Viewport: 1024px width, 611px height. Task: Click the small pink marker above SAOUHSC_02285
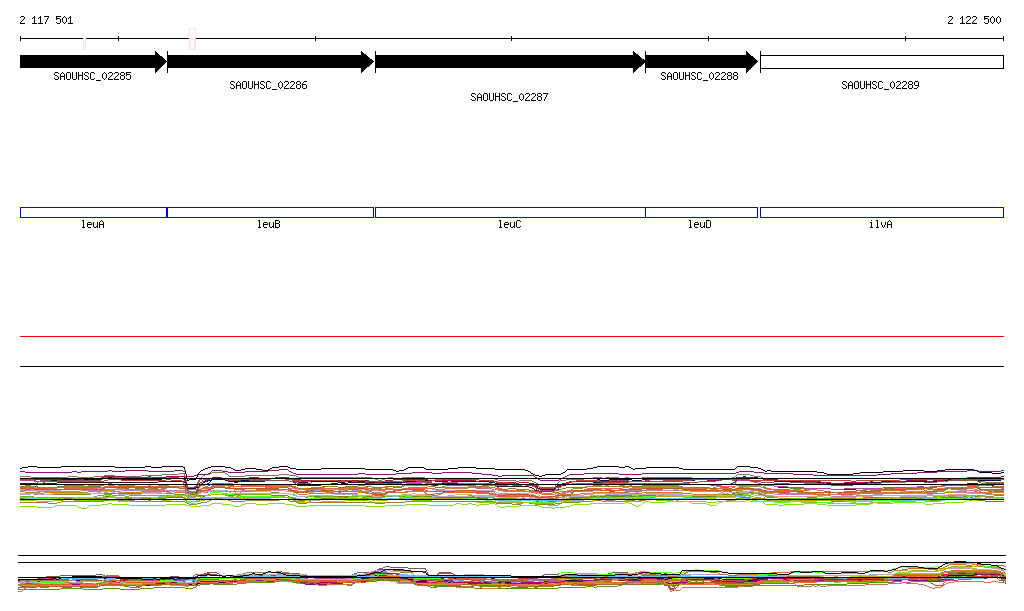pyautogui.click(x=85, y=42)
